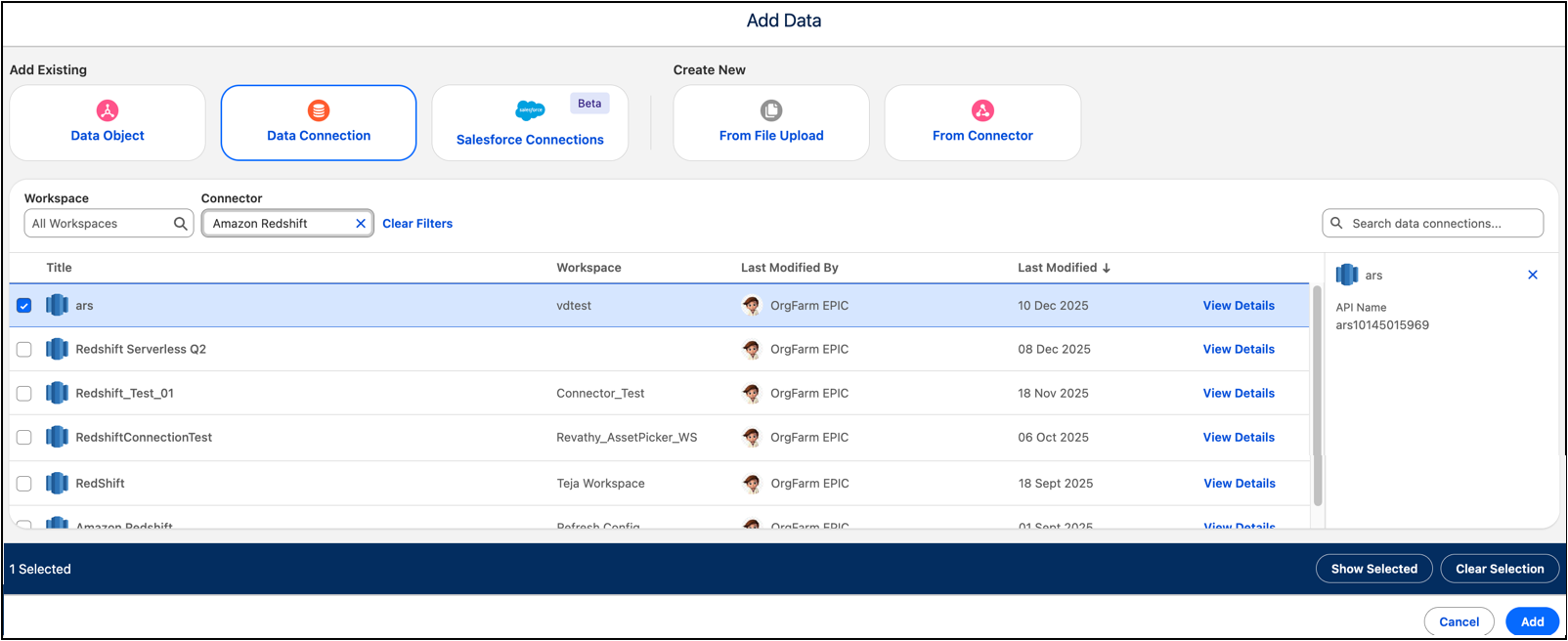Click the Redshift icon beside Redshift Serverless Q2
The width and height of the screenshot is (1568, 641).
pos(58,349)
